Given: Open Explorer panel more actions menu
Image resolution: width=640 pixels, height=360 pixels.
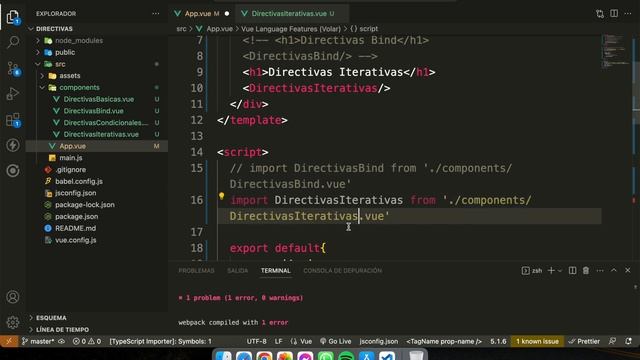Looking at the screenshot, I should [156, 13].
